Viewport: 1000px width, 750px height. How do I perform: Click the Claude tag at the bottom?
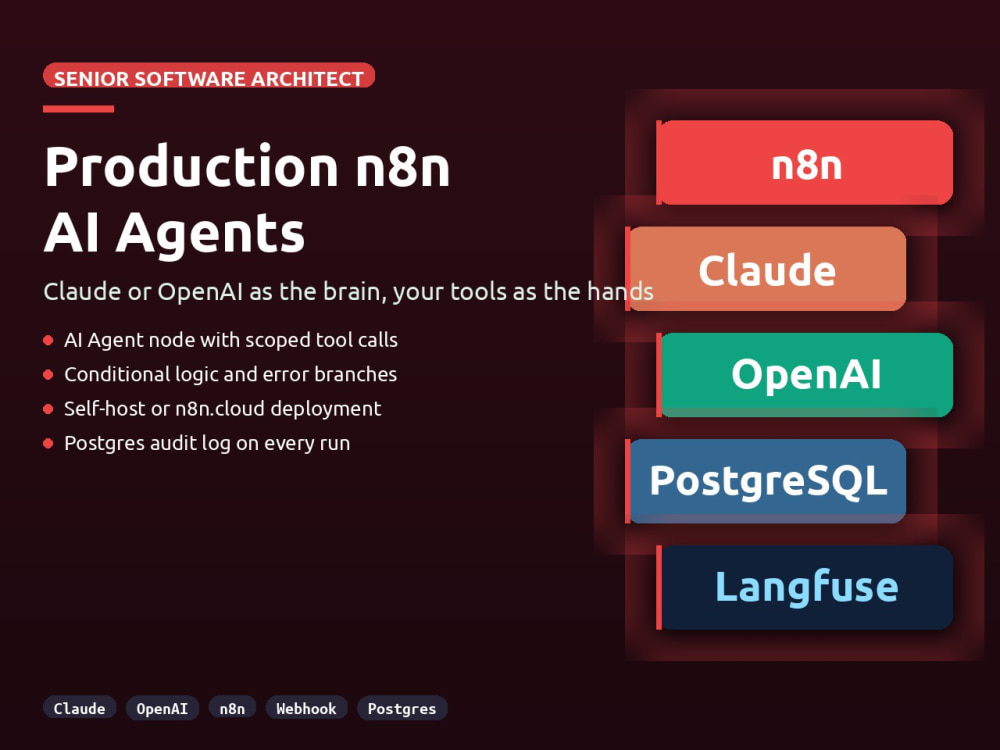click(x=80, y=708)
